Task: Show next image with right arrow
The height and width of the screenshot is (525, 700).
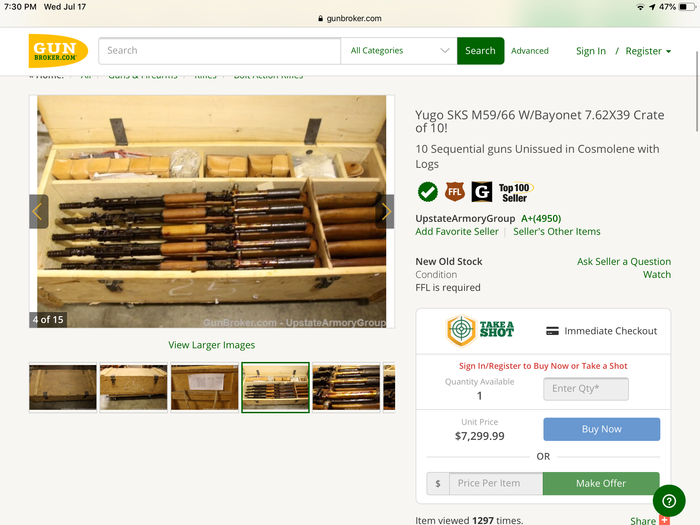Action: (x=386, y=211)
